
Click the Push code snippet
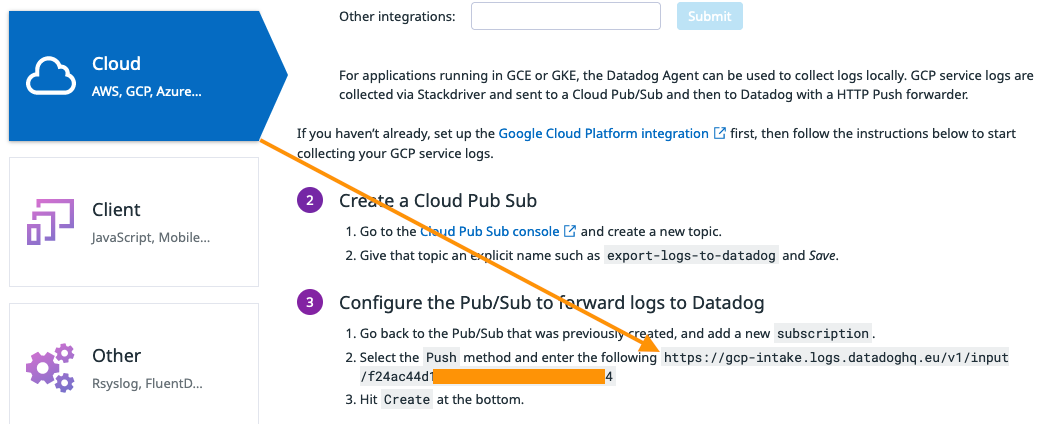click(441, 357)
